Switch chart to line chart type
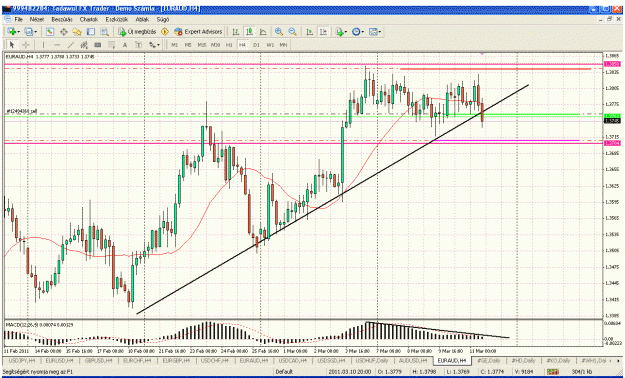625x378 pixels. (263, 32)
